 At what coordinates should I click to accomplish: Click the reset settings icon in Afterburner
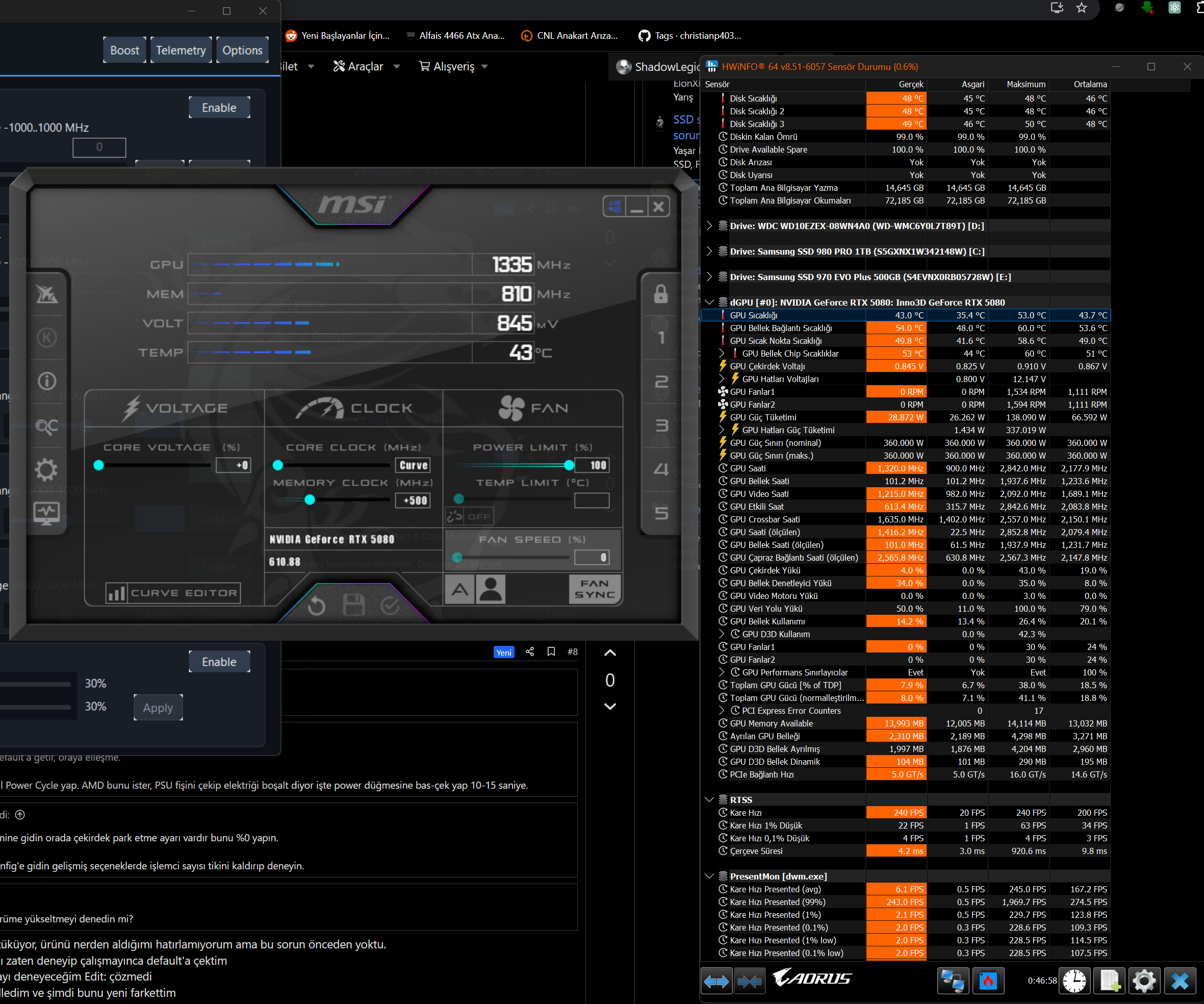tap(316, 606)
